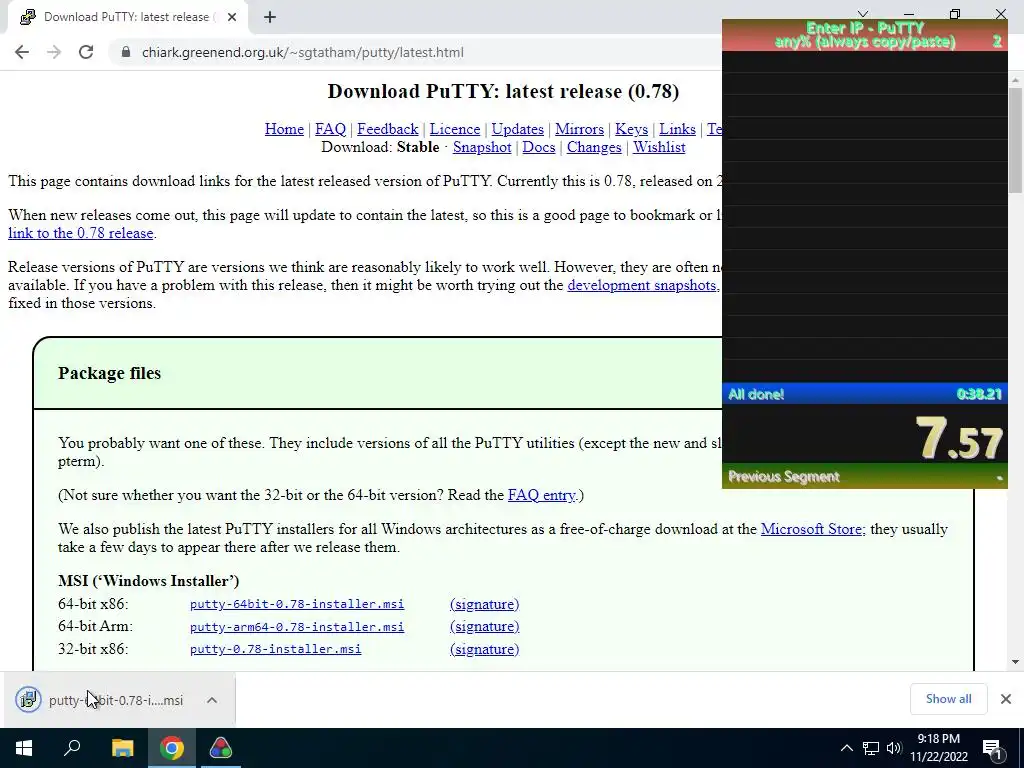The height and width of the screenshot is (768, 1024).
Task: Reload the PuTTY download page
Action: tap(86, 52)
